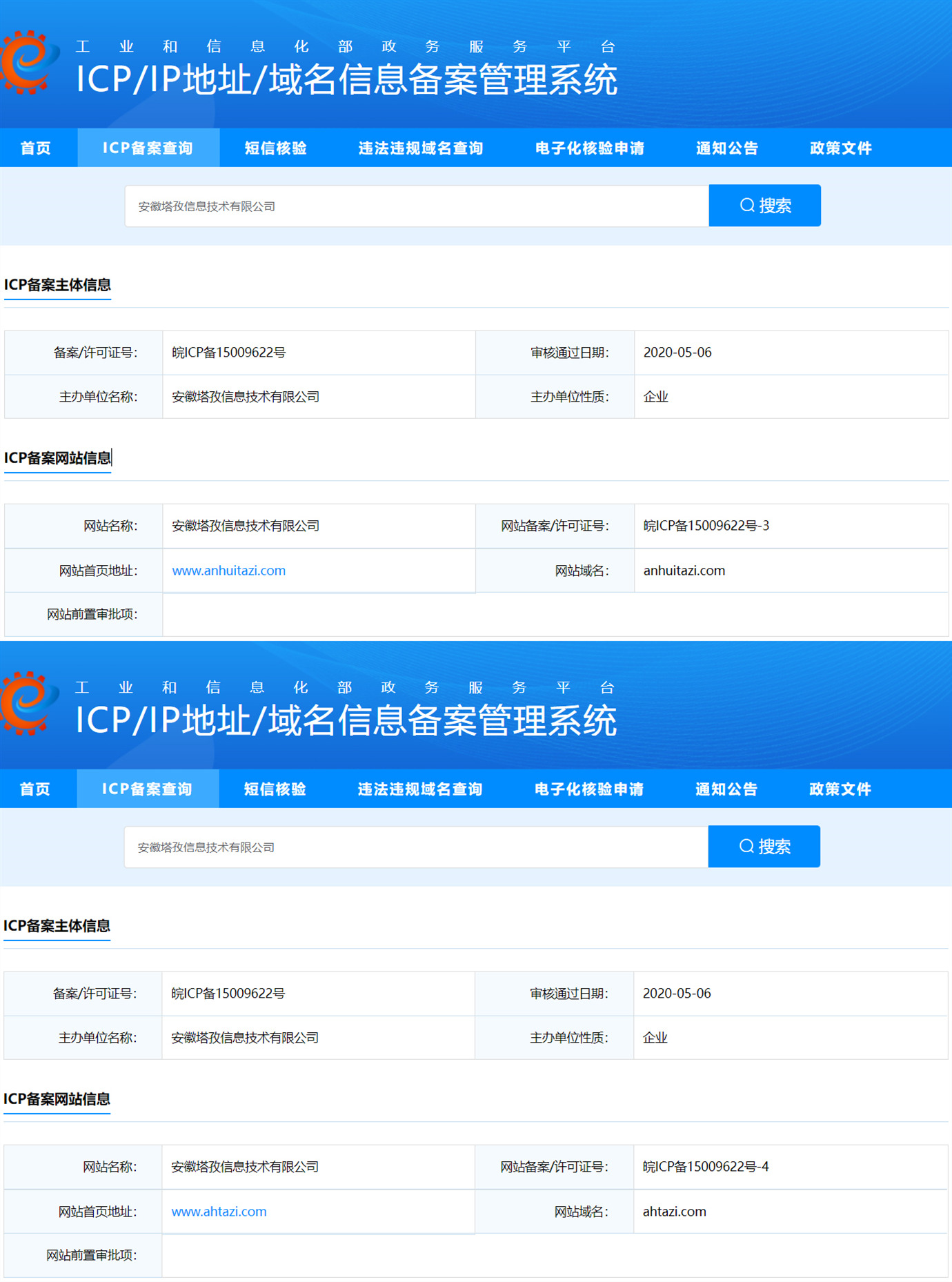Click the gear logo in the upper page header
The height and width of the screenshot is (1282, 952).
(28, 62)
